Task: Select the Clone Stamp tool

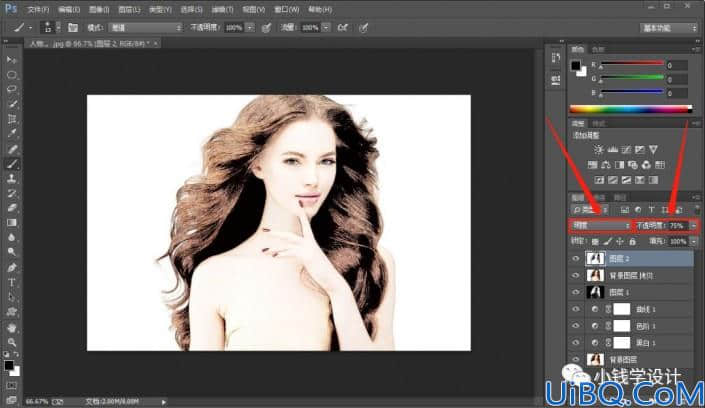Action: (x=12, y=178)
